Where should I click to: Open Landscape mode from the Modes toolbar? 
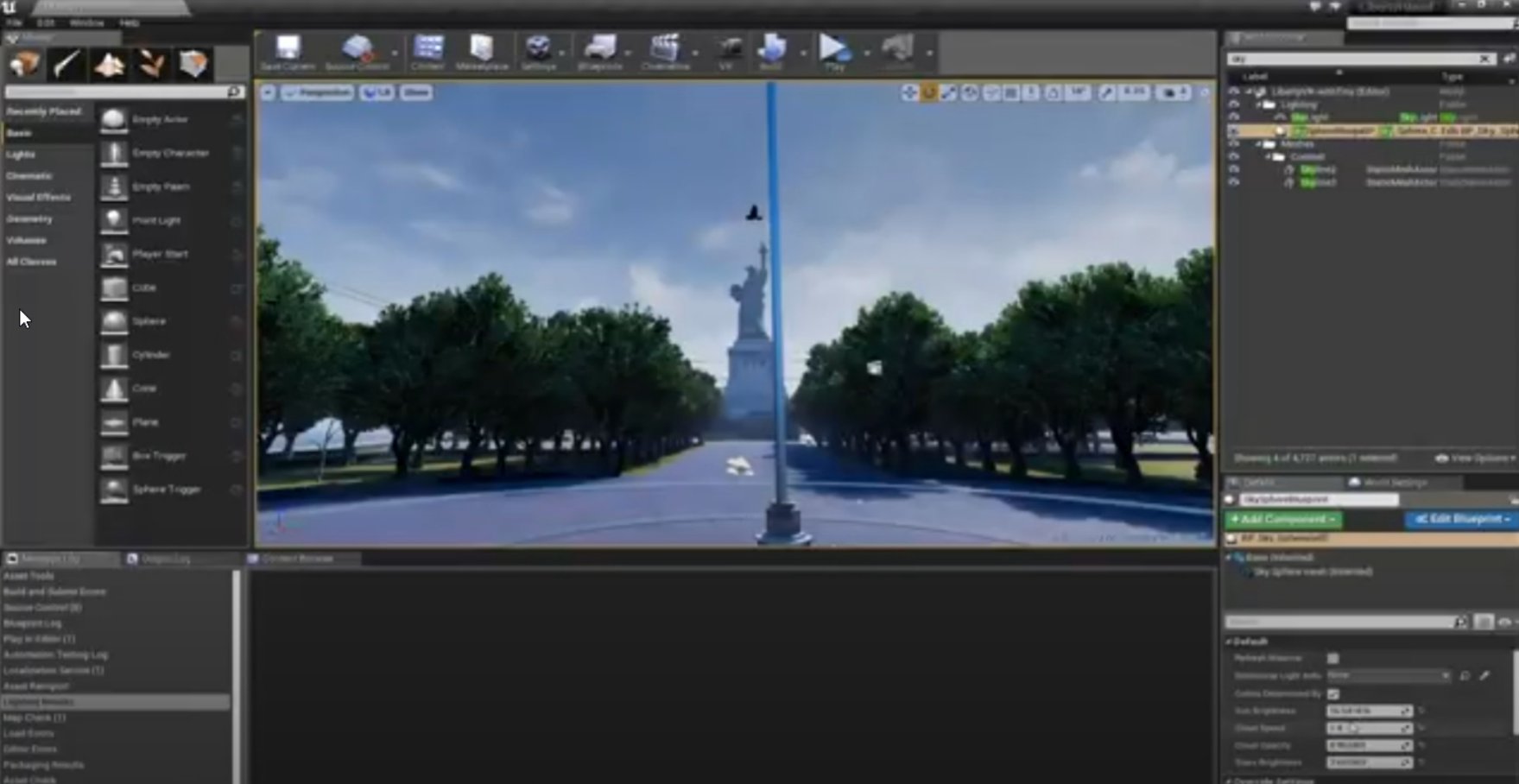click(109, 65)
